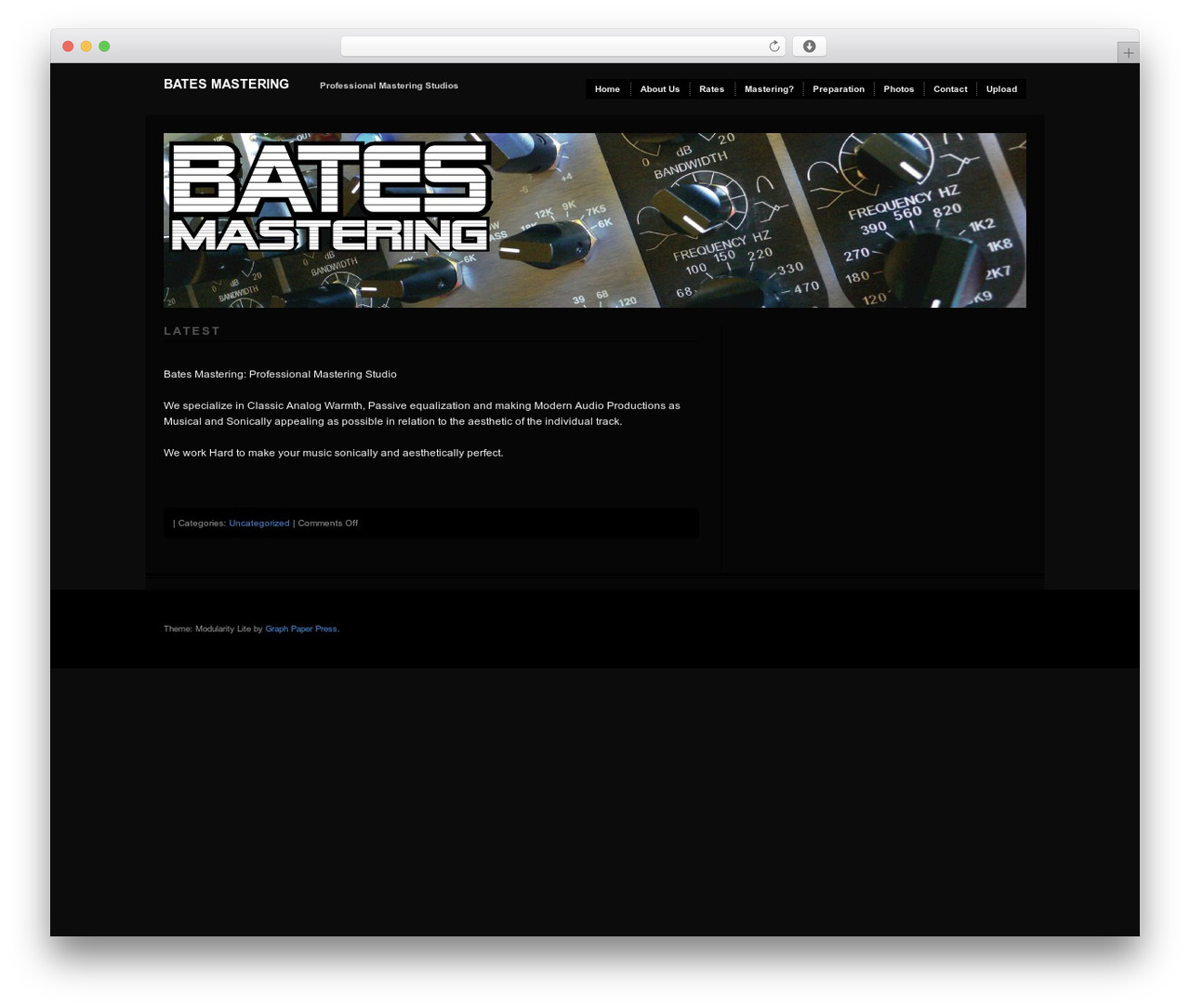
Task: Click the LATEST section heading
Action: click(x=192, y=331)
